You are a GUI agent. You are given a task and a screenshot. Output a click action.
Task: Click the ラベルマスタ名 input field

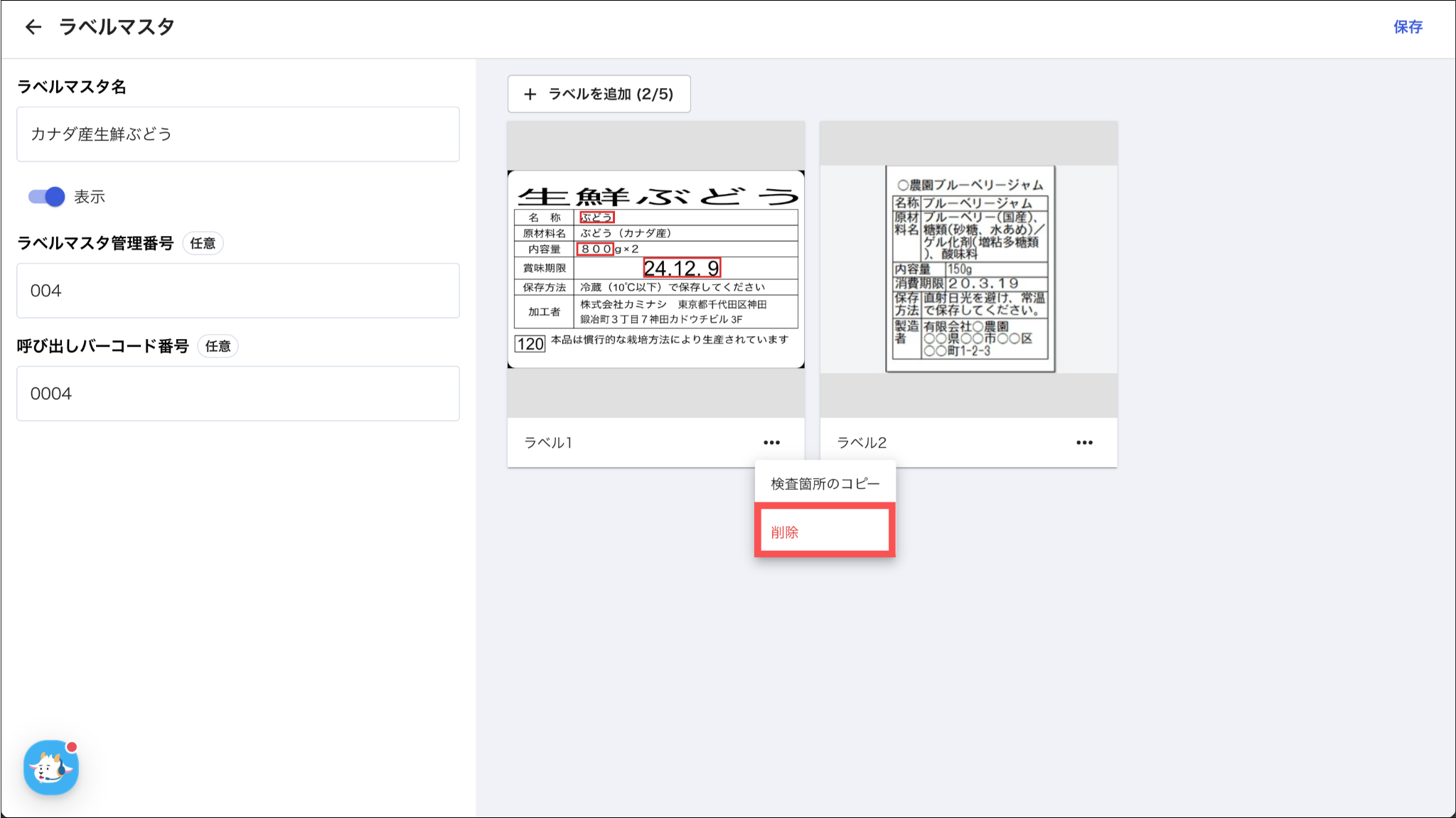click(x=238, y=134)
